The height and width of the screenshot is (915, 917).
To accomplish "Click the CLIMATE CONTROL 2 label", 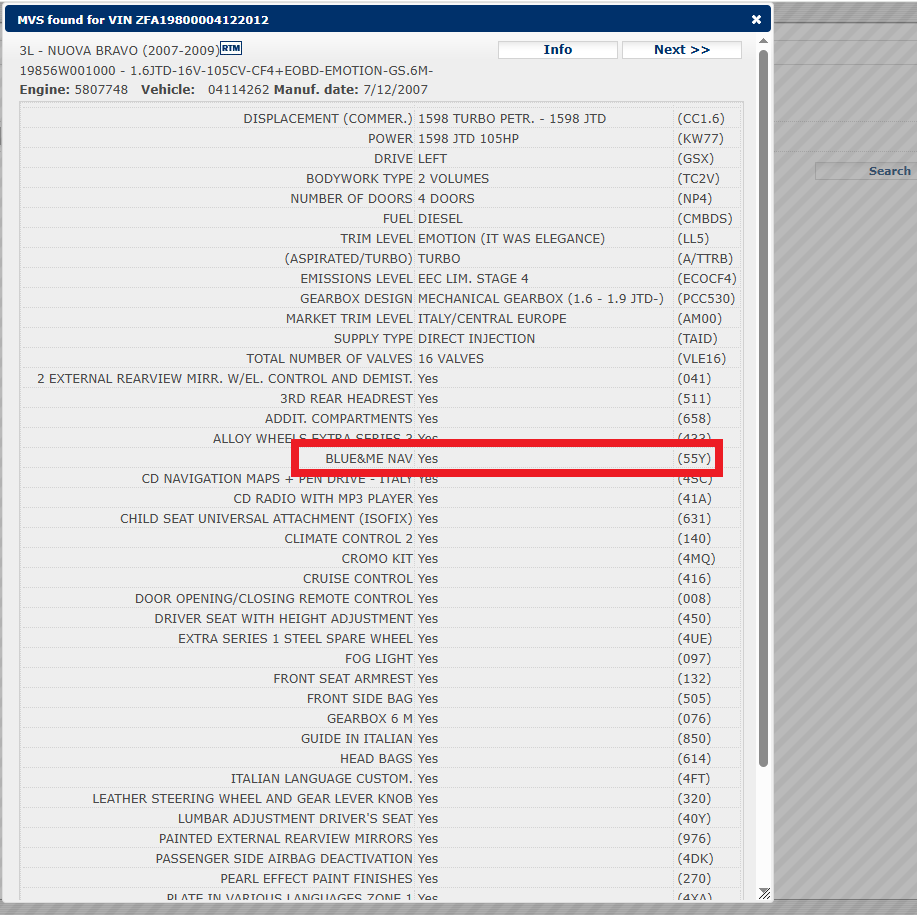I will pos(348,539).
